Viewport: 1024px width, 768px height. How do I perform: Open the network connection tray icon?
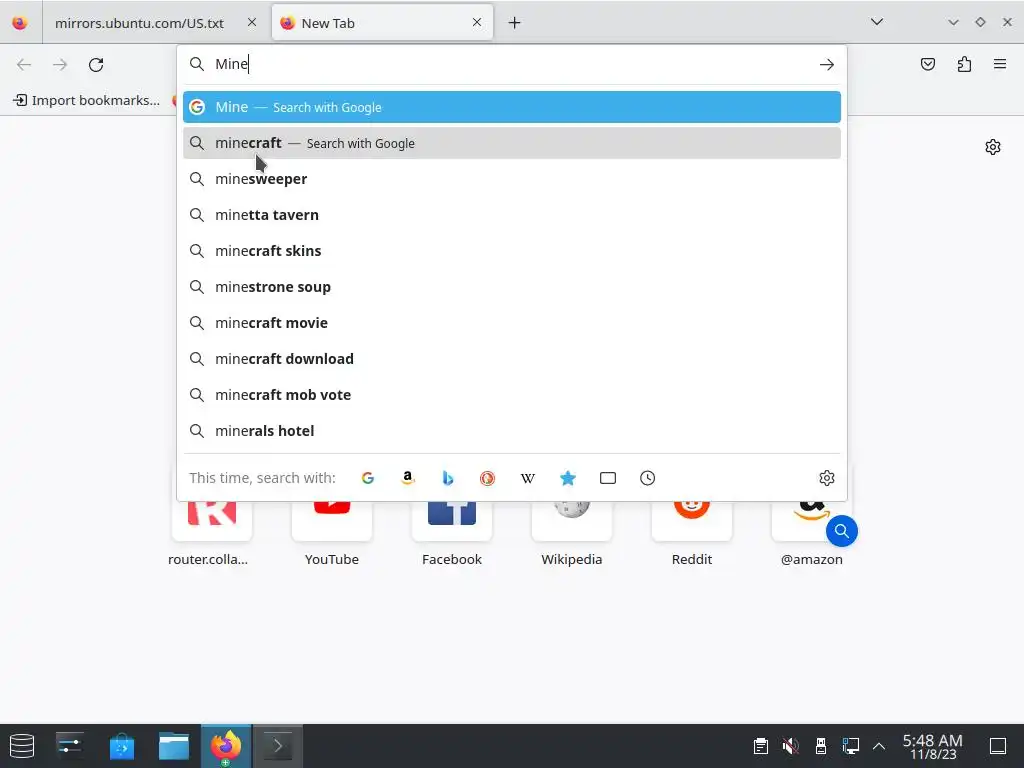pos(850,746)
